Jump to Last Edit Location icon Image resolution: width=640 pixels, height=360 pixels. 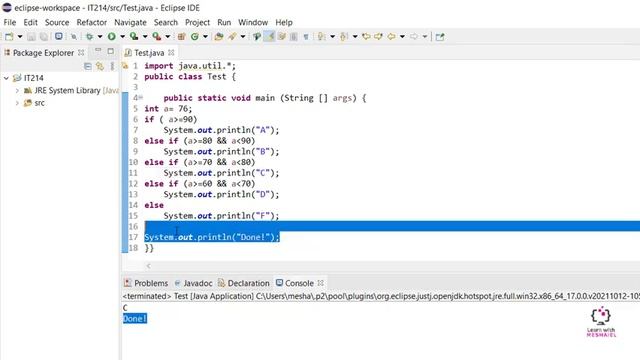pyautogui.click(x=366, y=37)
